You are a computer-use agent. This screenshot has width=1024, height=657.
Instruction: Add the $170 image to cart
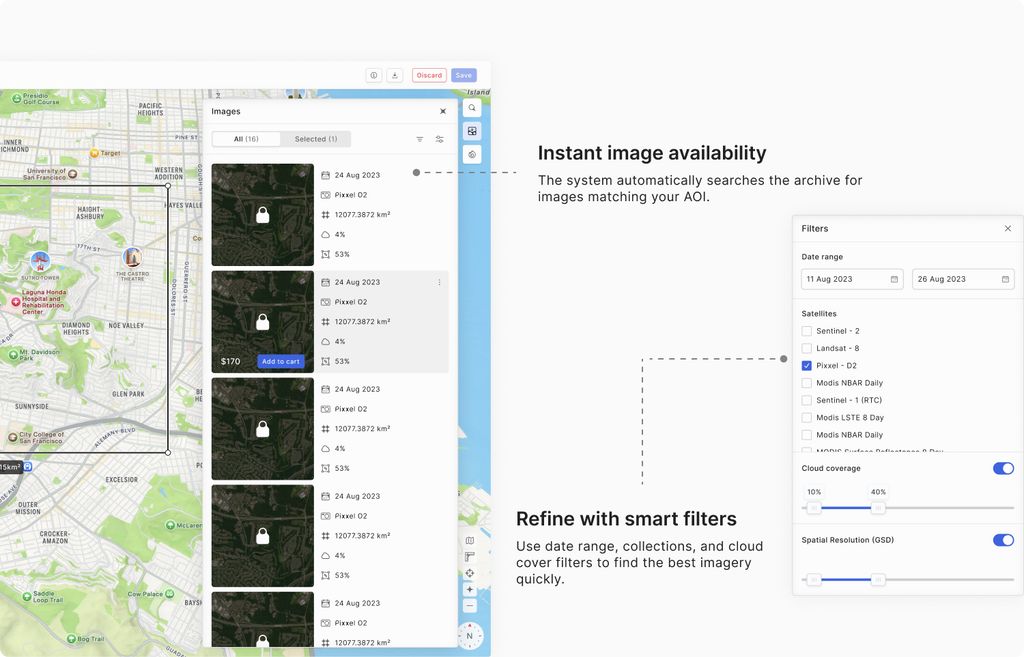tap(281, 361)
